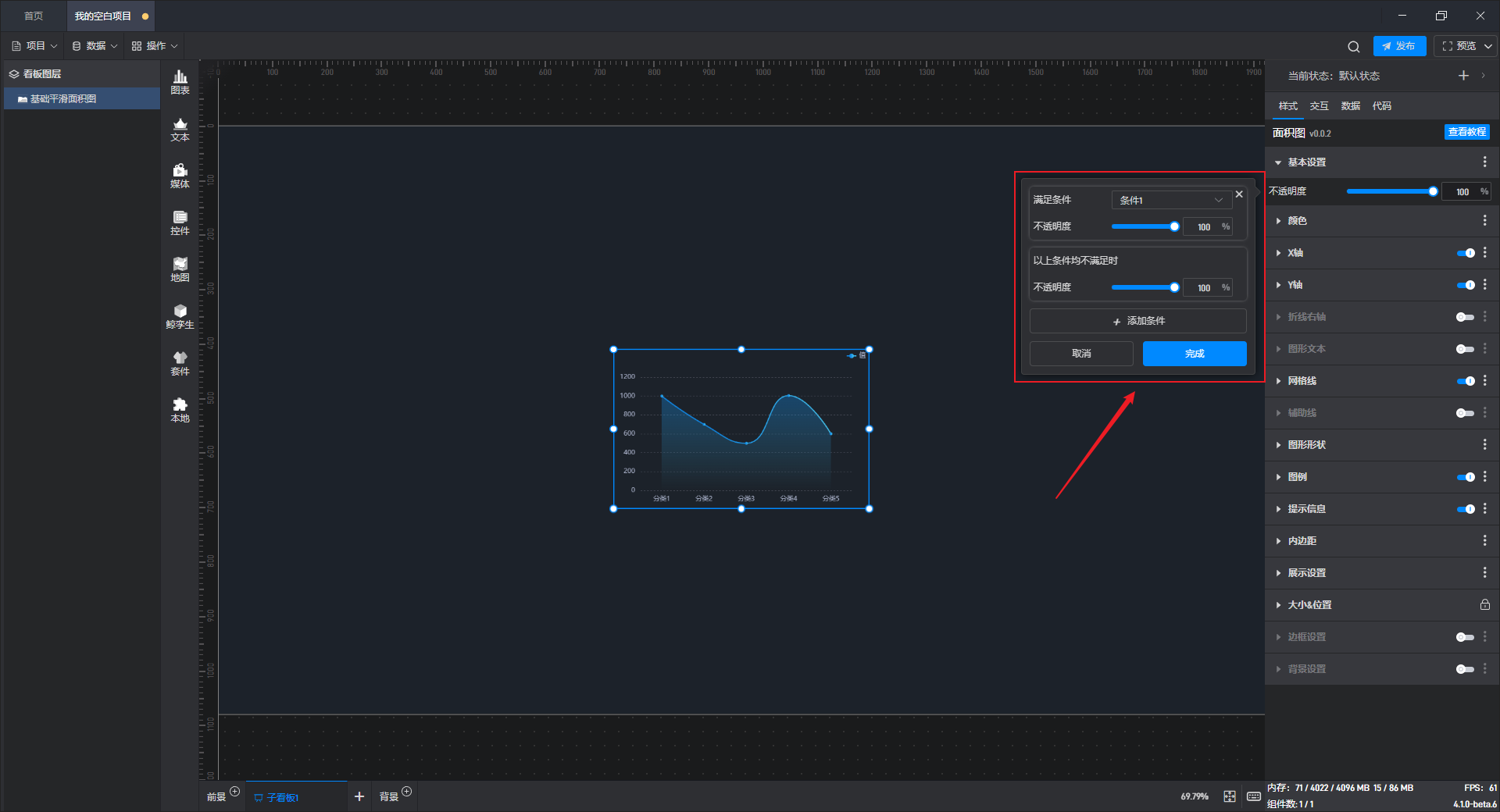The height and width of the screenshot is (812, 1500).
Task: Toggle the Y轴 switch
Action: pyautogui.click(x=1466, y=285)
